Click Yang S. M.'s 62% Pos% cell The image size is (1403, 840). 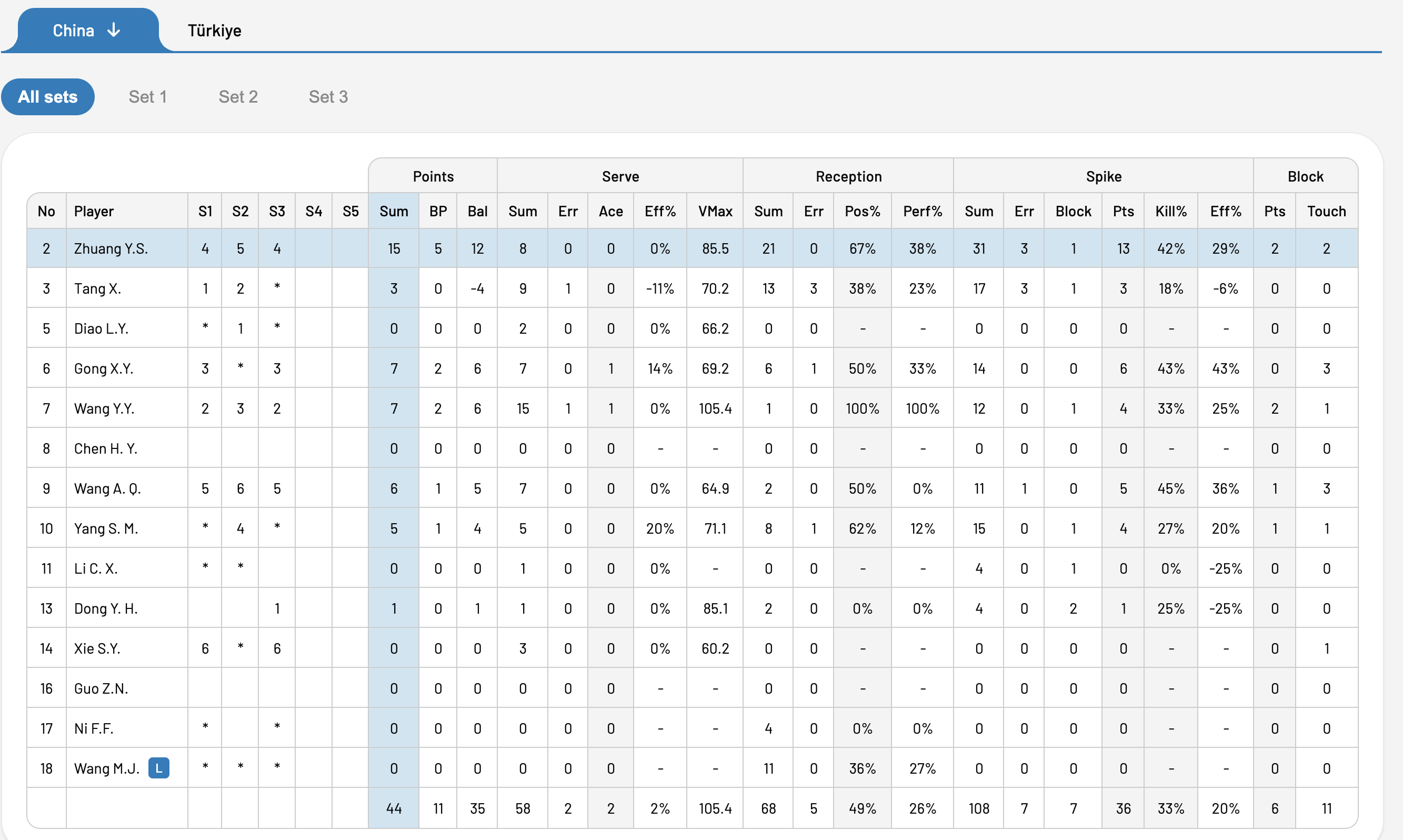point(863,528)
